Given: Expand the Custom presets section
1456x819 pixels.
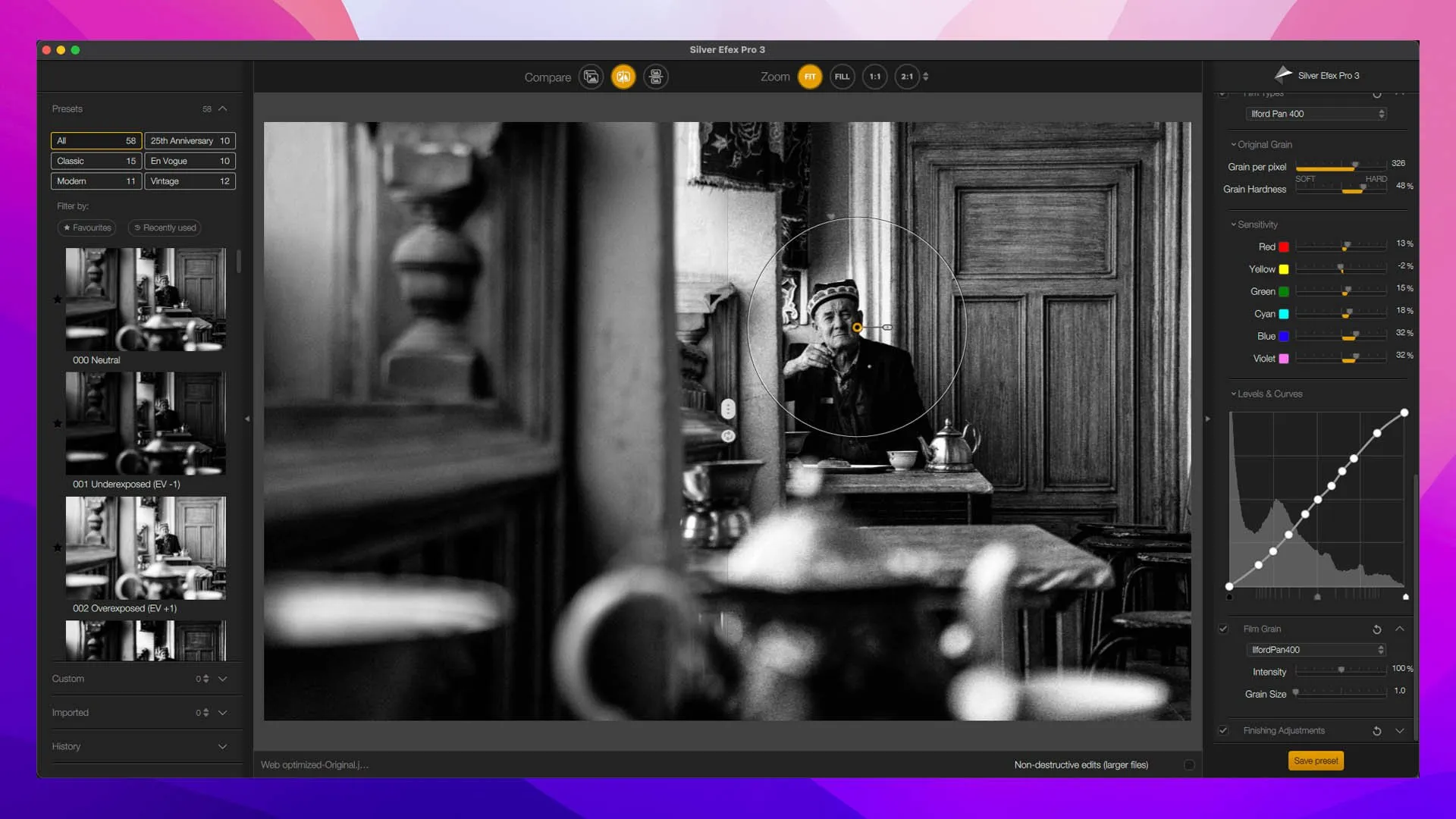Looking at the screenshot, I should [x=222, y=679].
